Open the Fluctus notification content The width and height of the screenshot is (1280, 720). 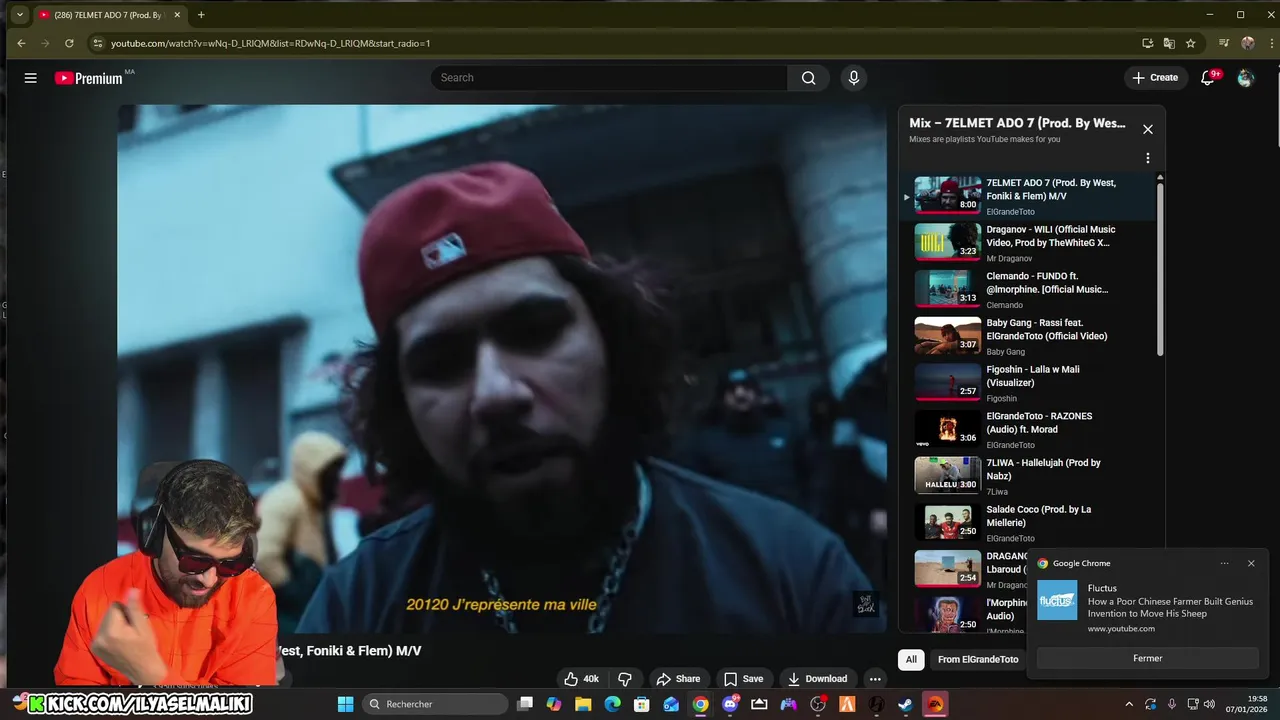(x=1147, y=607)
